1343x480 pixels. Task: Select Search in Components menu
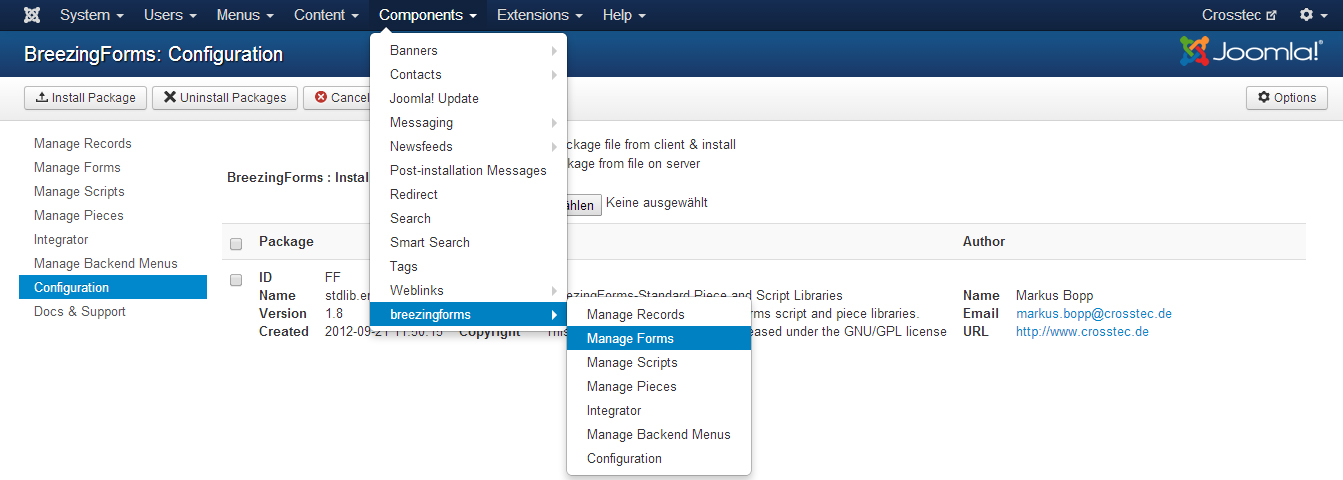tap(468, 219)
